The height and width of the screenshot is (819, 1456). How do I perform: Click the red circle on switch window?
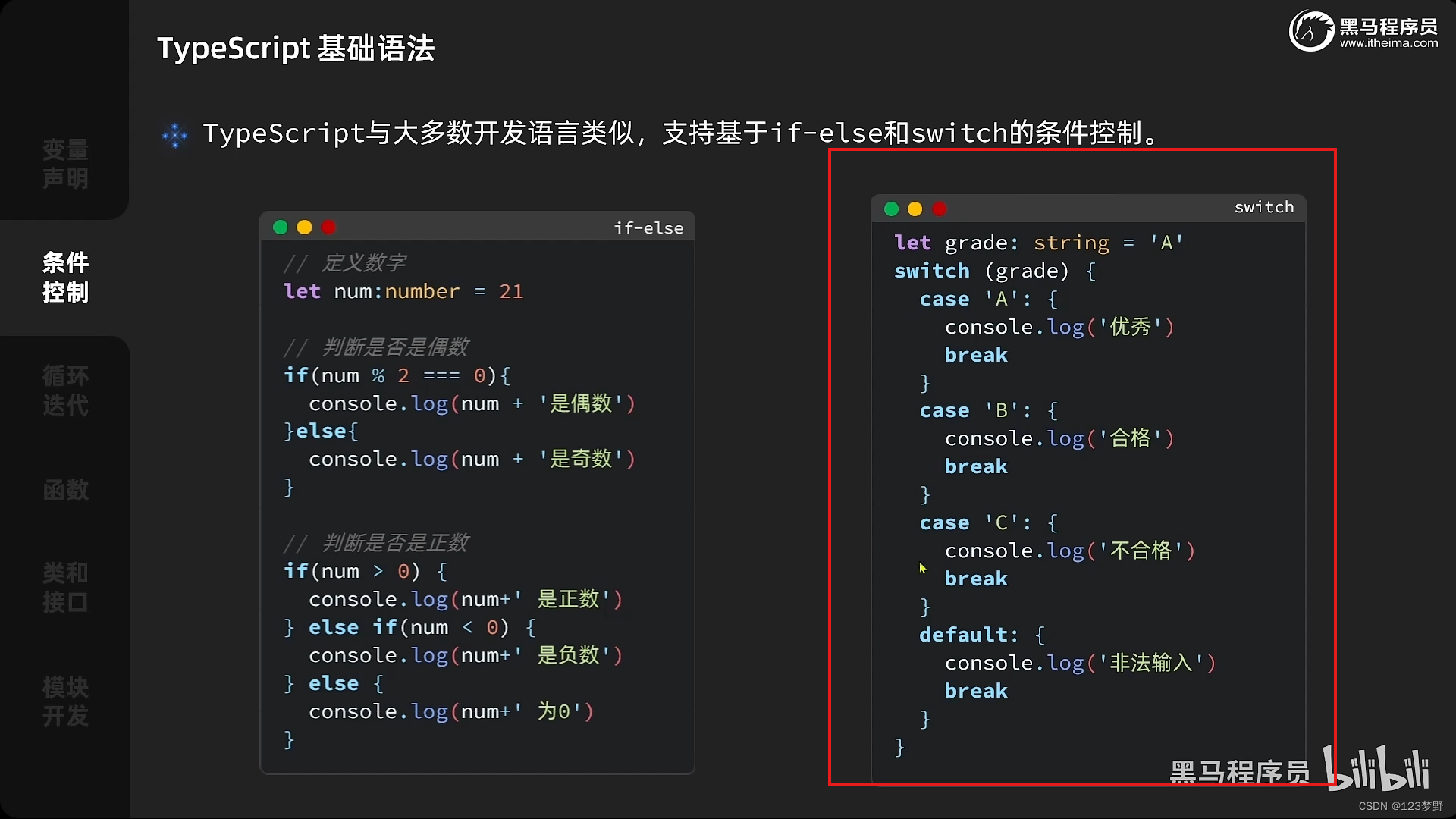coord(940,209)
